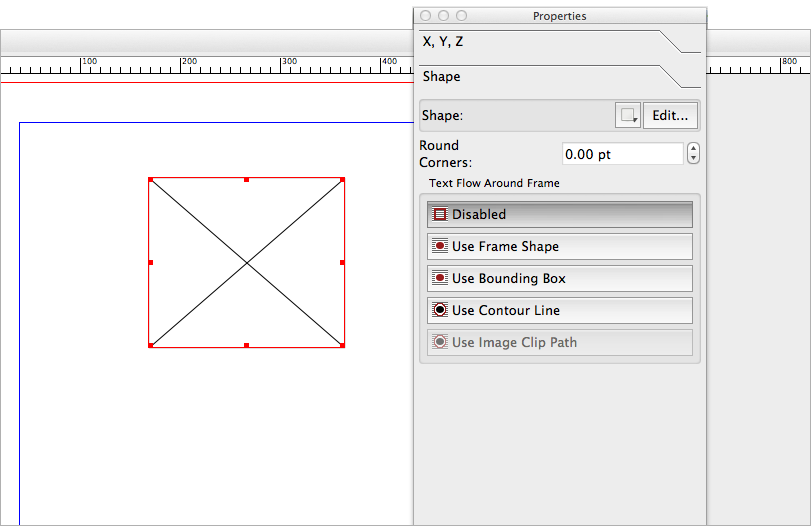Enable Use Frame Shape text flow
Viewport: 811px width, 526px height.
(559, 246)
